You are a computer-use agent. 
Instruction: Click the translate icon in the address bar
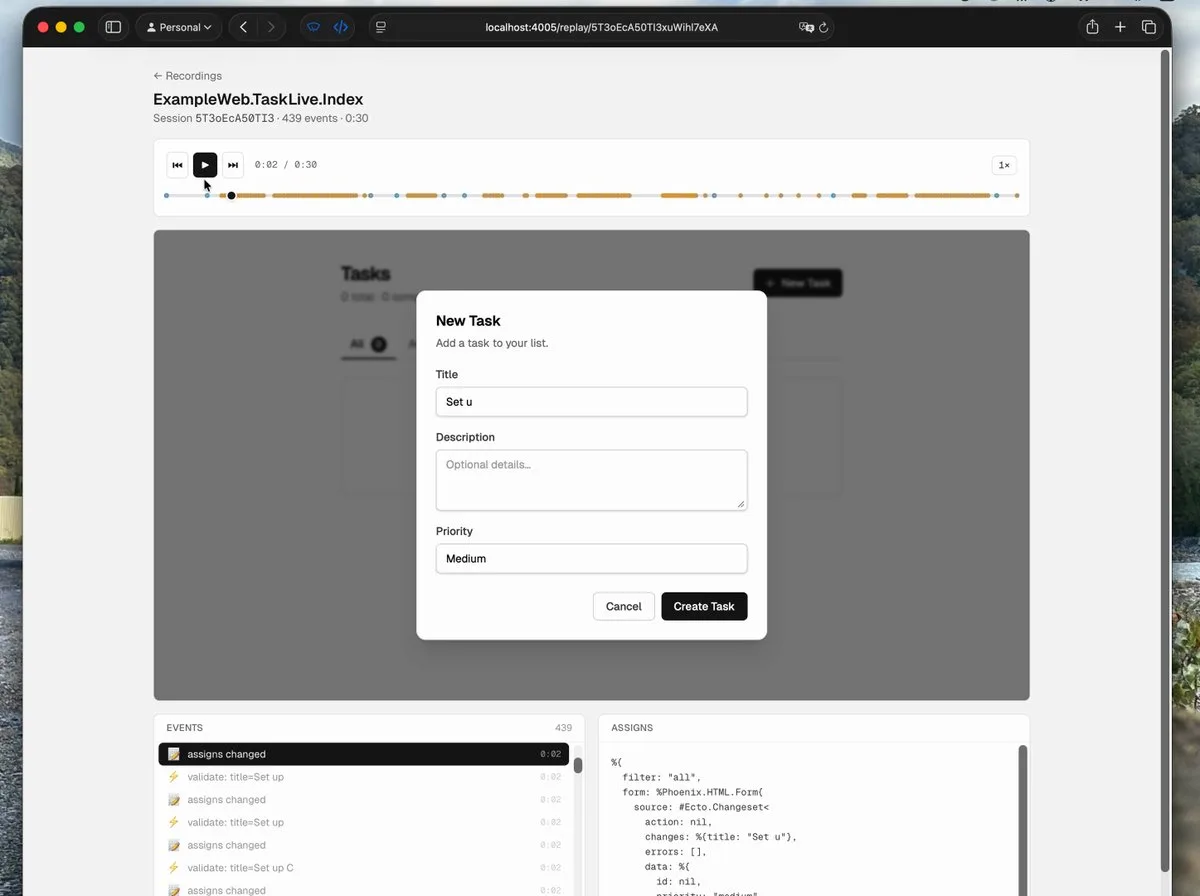(806, 27)
